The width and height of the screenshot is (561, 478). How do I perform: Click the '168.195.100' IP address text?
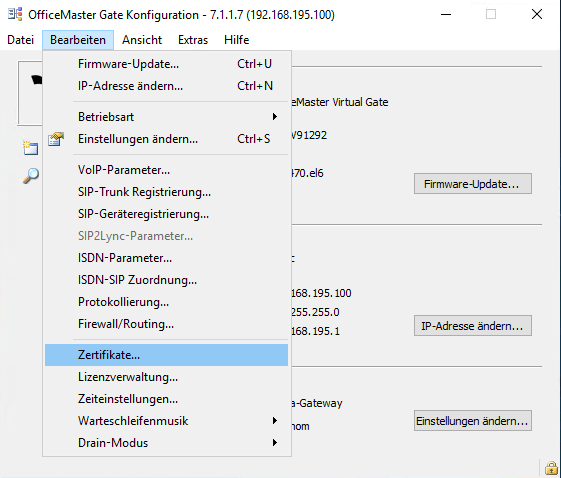(321, 293)
